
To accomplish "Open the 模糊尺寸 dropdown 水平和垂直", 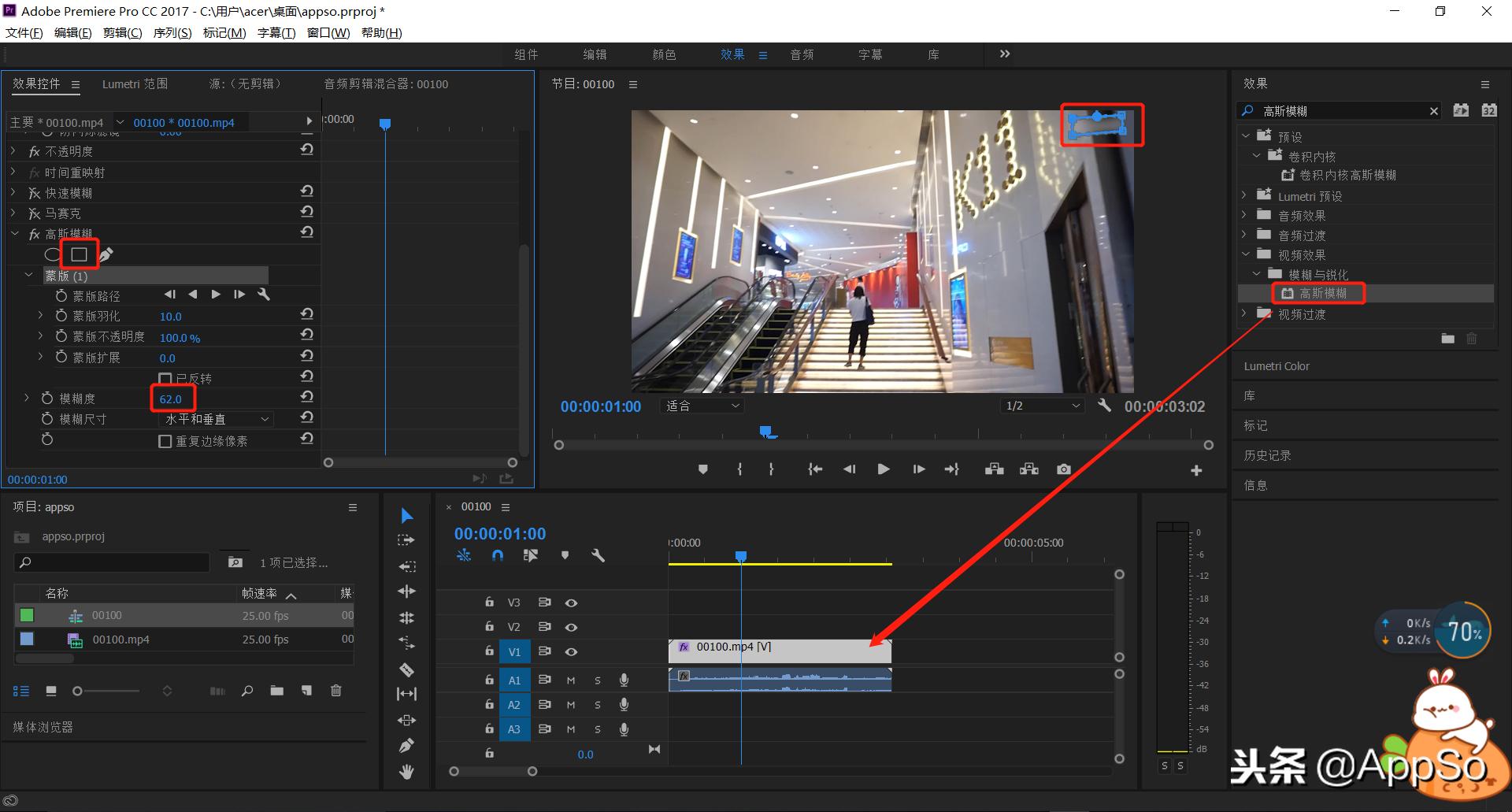I will pyautogui.click(x=217, y=420).
